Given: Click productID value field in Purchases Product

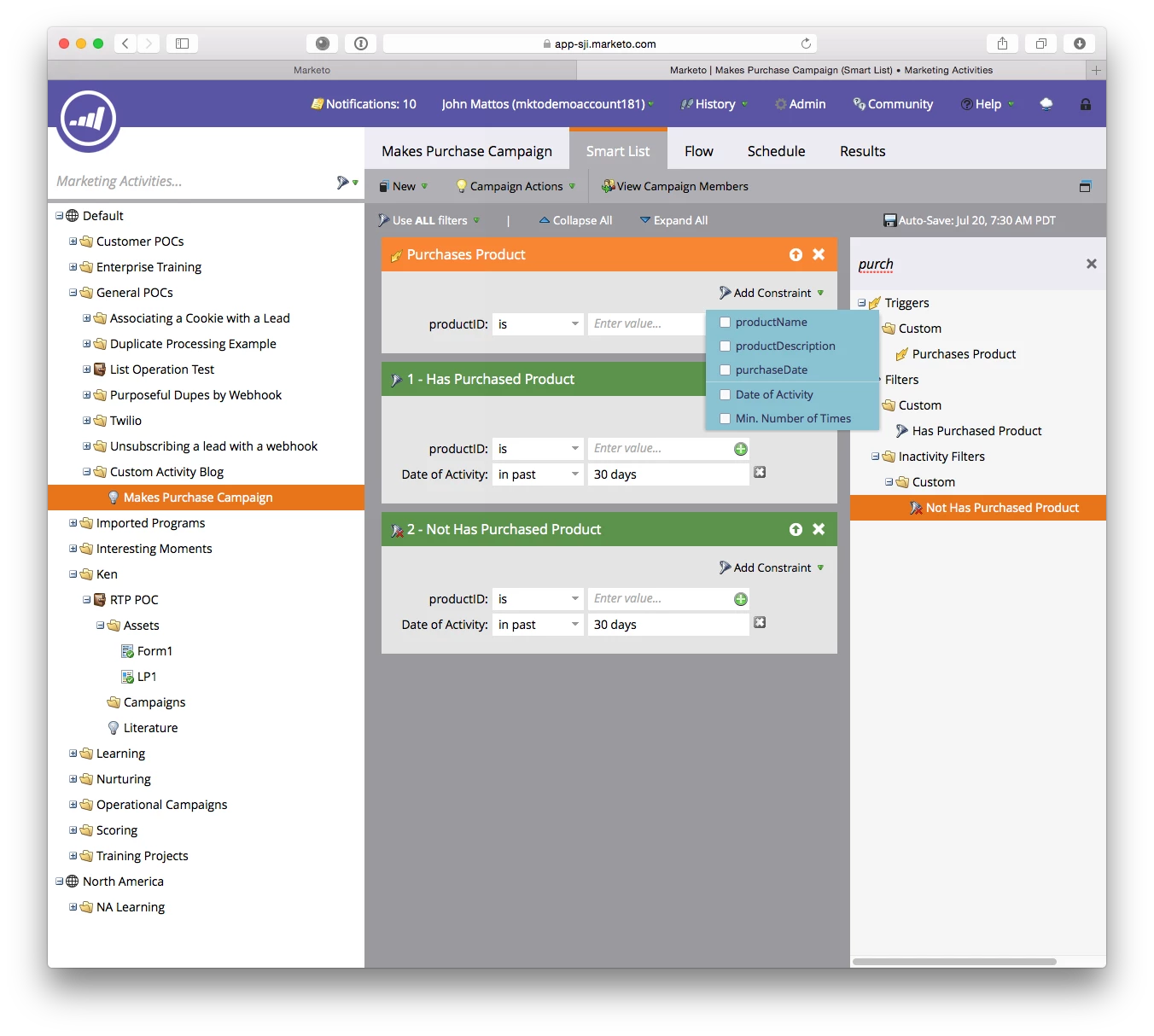Looking at the screenshot, I should (x=647, y=324).
